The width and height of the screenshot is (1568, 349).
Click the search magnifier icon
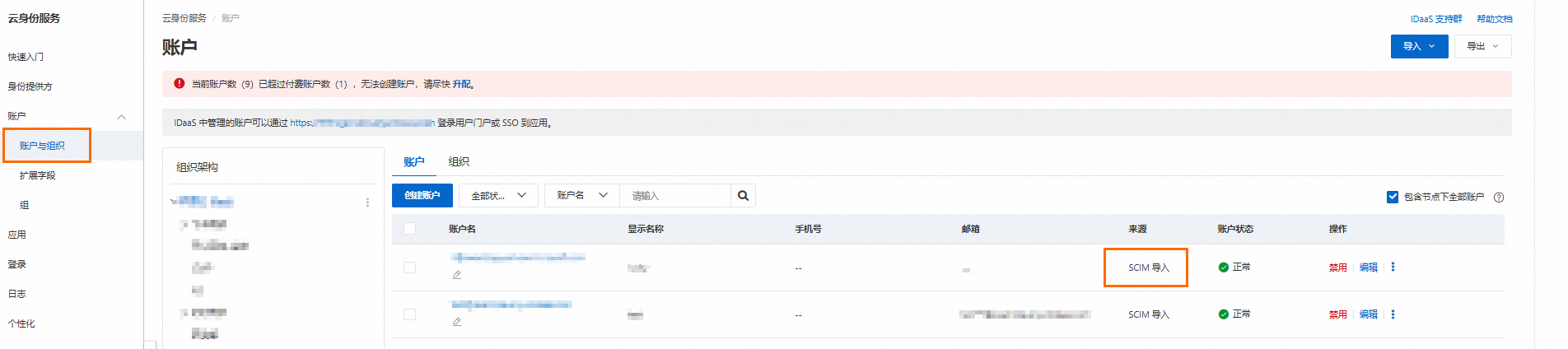(x=743, y=196)
